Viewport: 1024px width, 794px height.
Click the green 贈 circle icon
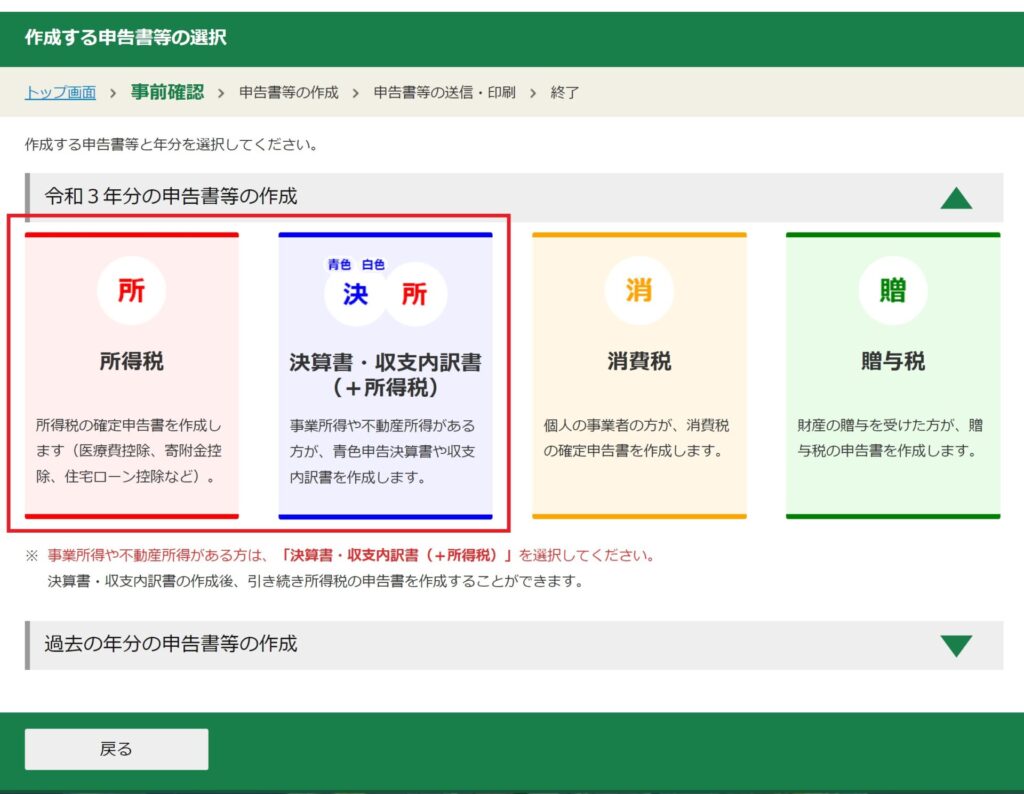pos(893,291)
